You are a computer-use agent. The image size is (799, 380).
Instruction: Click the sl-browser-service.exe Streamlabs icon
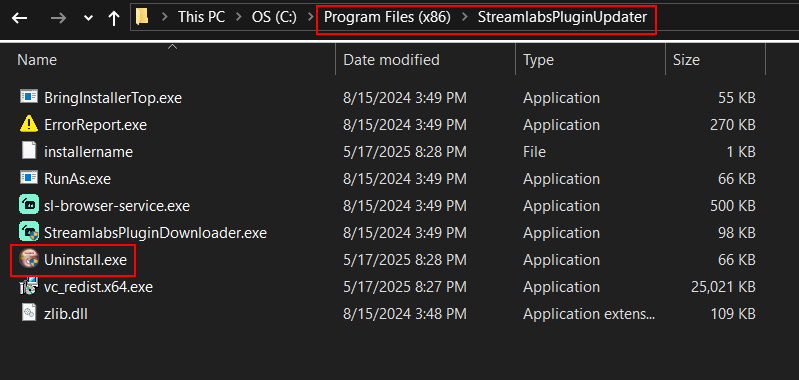coord(29,205)
